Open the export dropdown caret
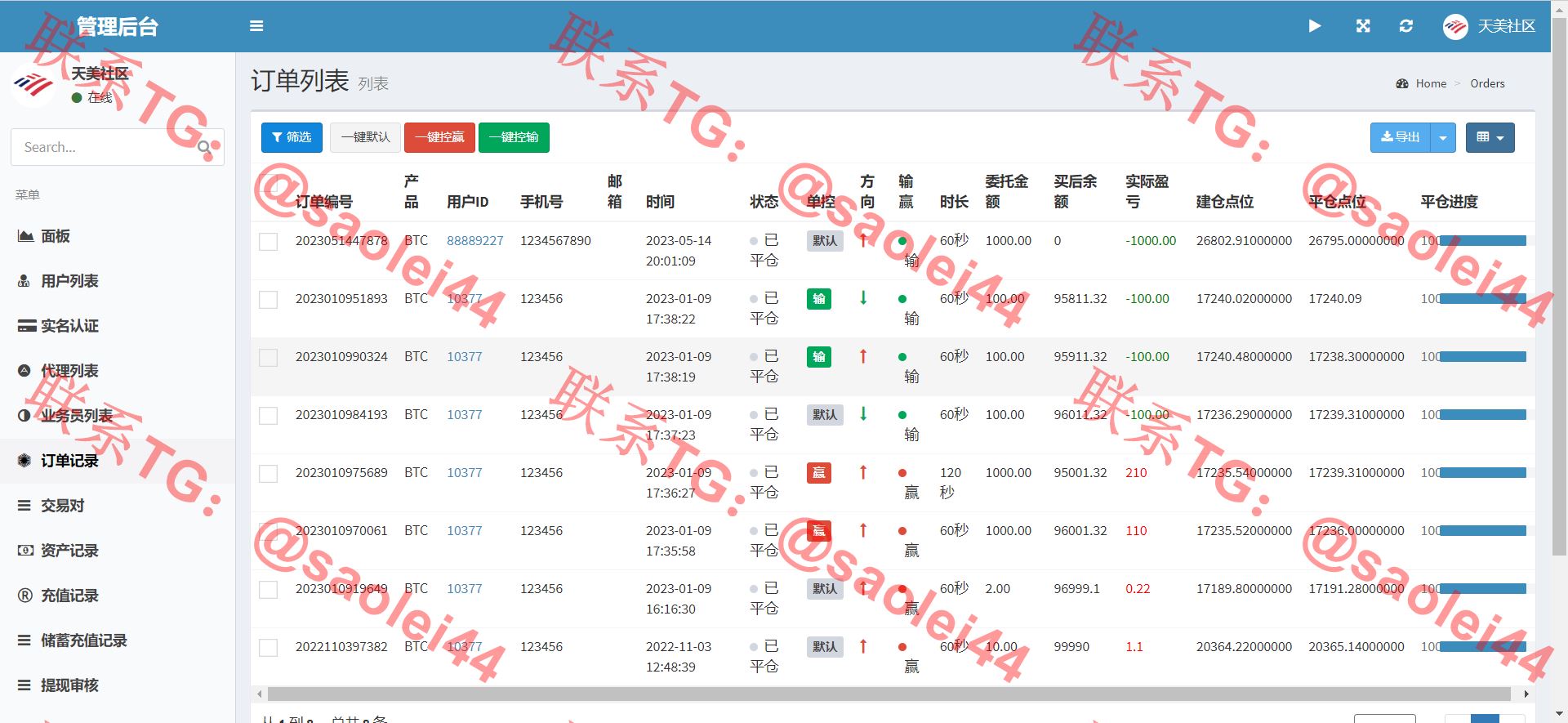 click(x=1443, y=137)
